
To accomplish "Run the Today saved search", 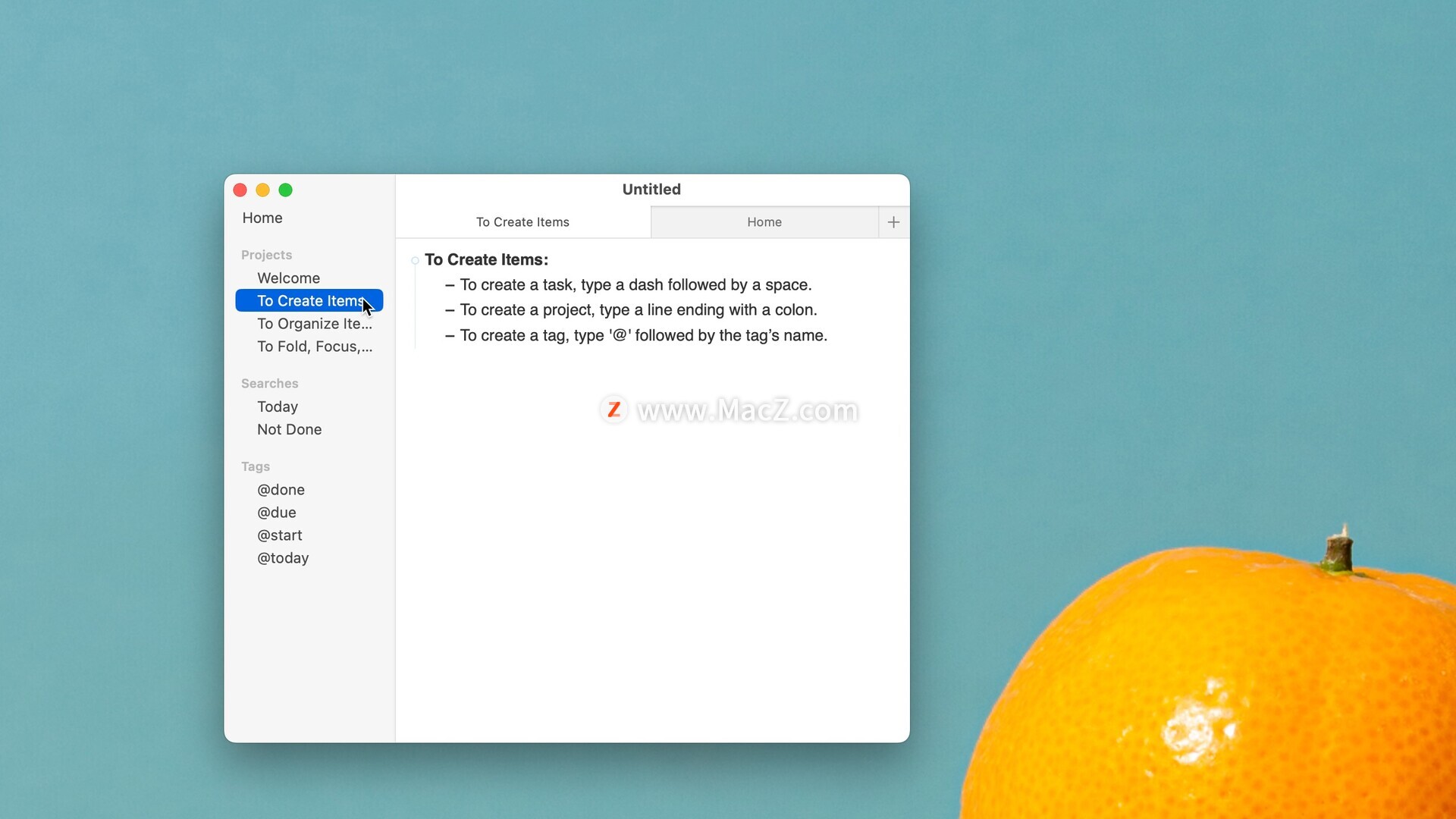I will point(278,406).
